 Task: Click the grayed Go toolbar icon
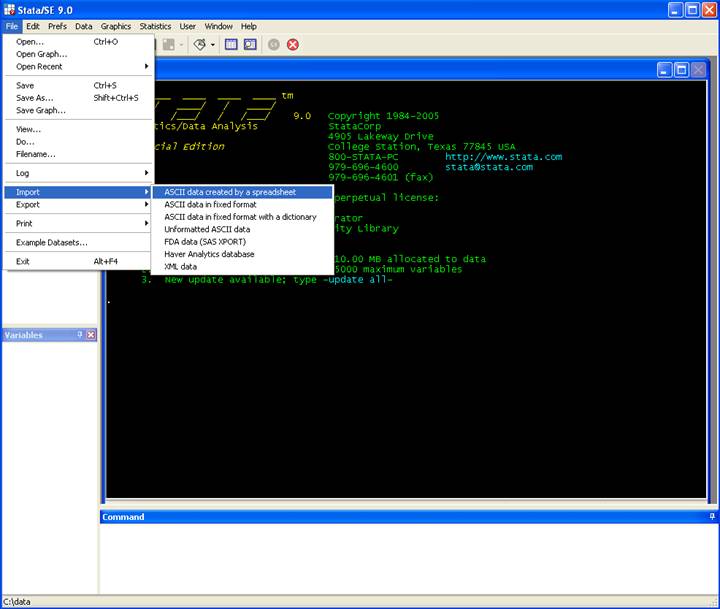(273, 44)
